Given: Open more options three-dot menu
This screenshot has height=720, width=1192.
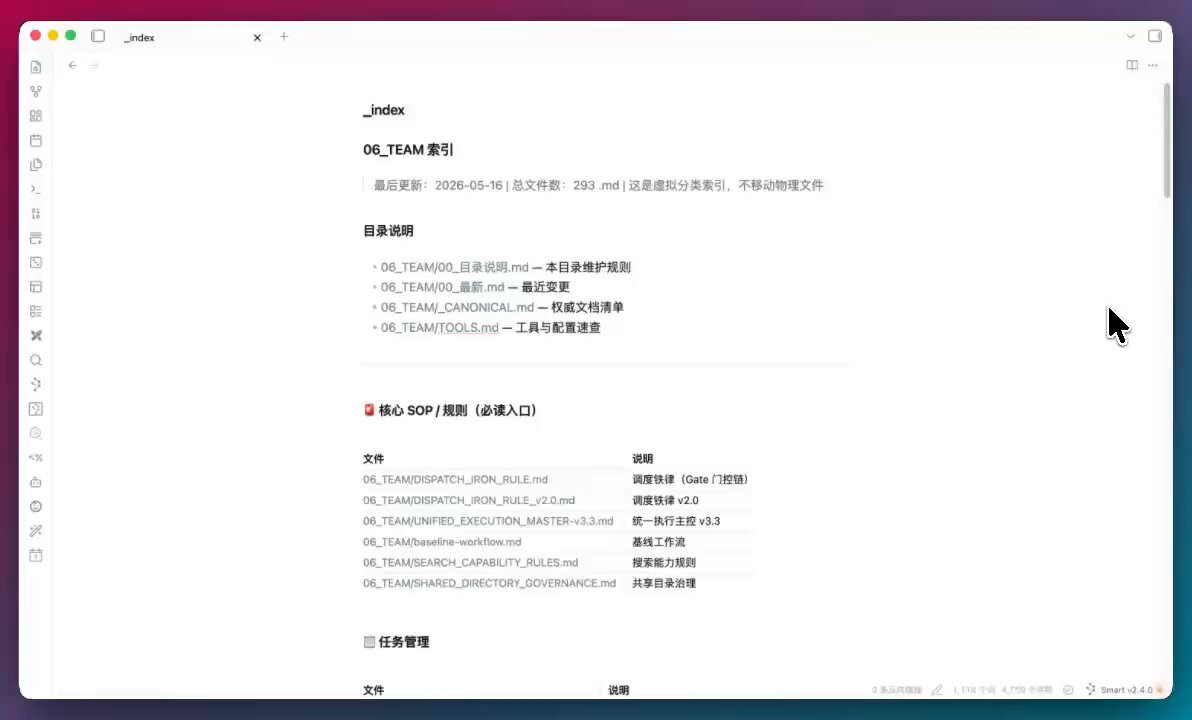Looking at the screenshot, I should pyautogui.click(x=1153, y=65).
